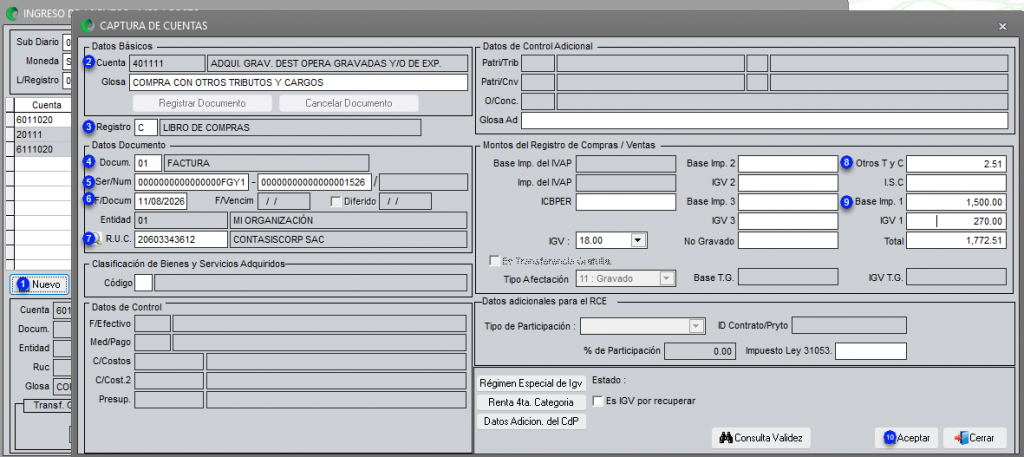Click the ADQUI. GRAV. DEST OPERA account description
1024x457 pixels.
(x=338, y=63)
